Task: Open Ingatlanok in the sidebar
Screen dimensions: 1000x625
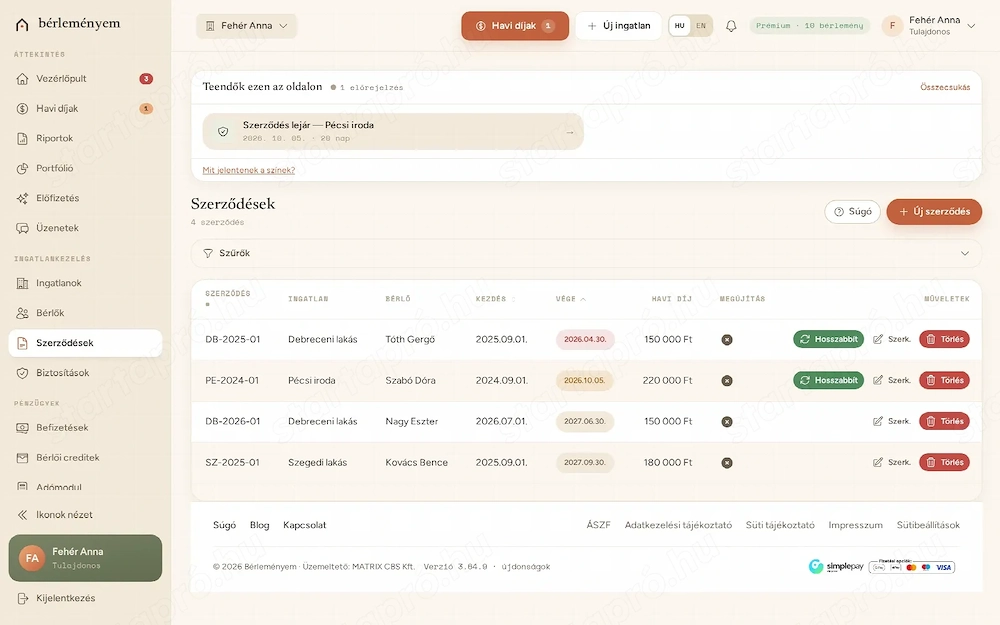Action: pyautogui.click(x=85, y=283)
